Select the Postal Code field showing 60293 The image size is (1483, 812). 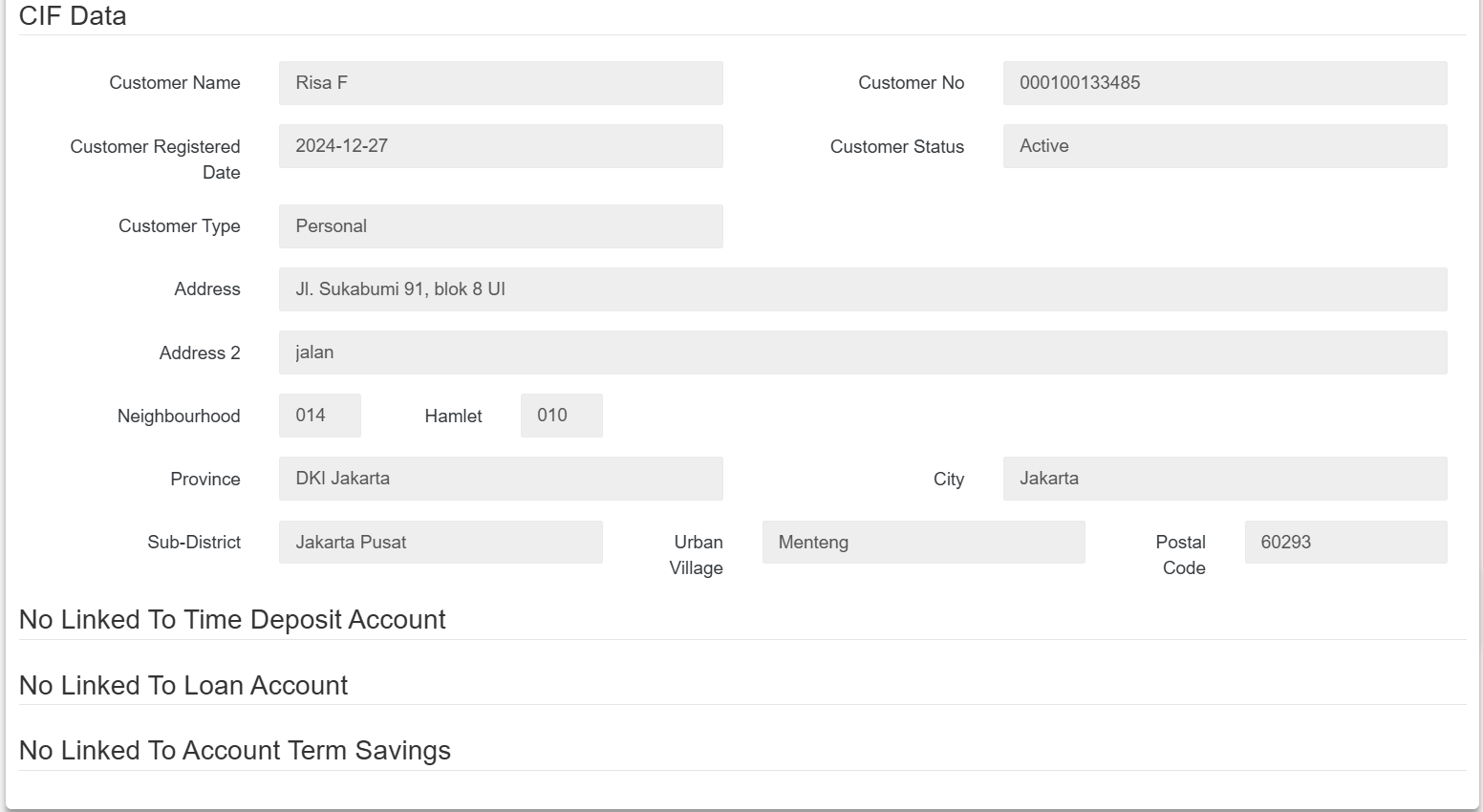[x=1344, y=542]
